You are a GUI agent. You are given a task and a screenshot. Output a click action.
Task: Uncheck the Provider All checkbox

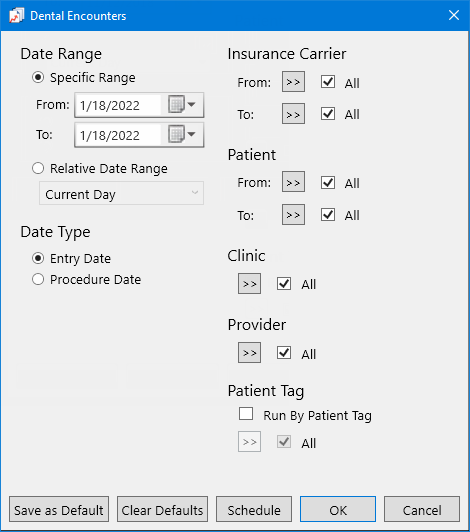point(284,353)
